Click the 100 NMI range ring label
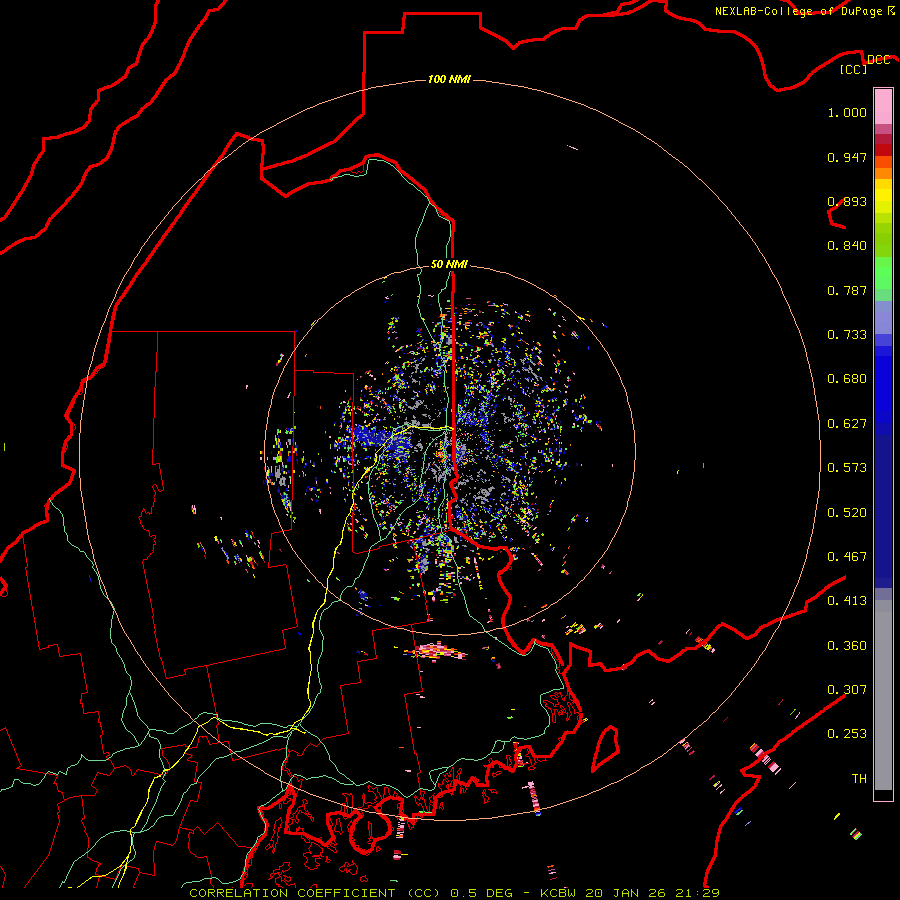 (449, 79)
